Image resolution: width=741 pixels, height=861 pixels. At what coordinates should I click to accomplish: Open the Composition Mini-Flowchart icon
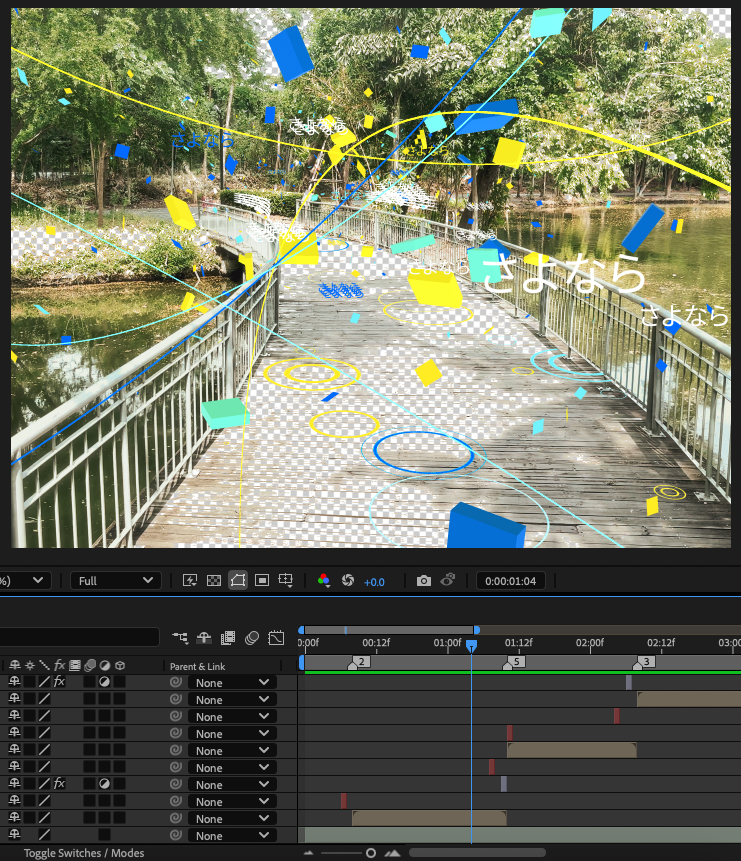pyautogui.click(x=180, y=638)
